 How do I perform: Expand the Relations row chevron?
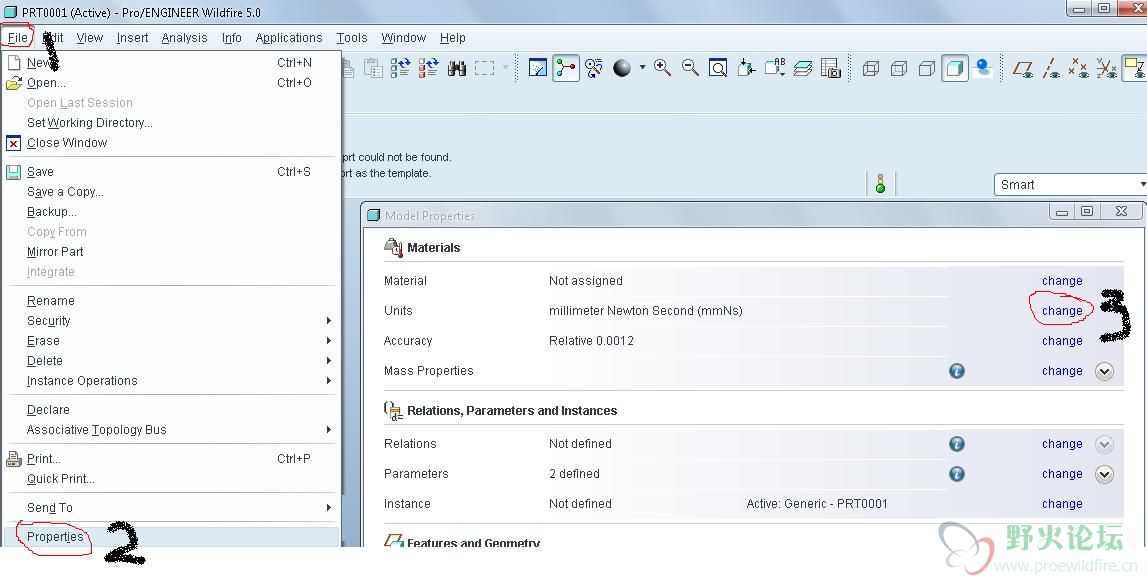pos(1104,444)
